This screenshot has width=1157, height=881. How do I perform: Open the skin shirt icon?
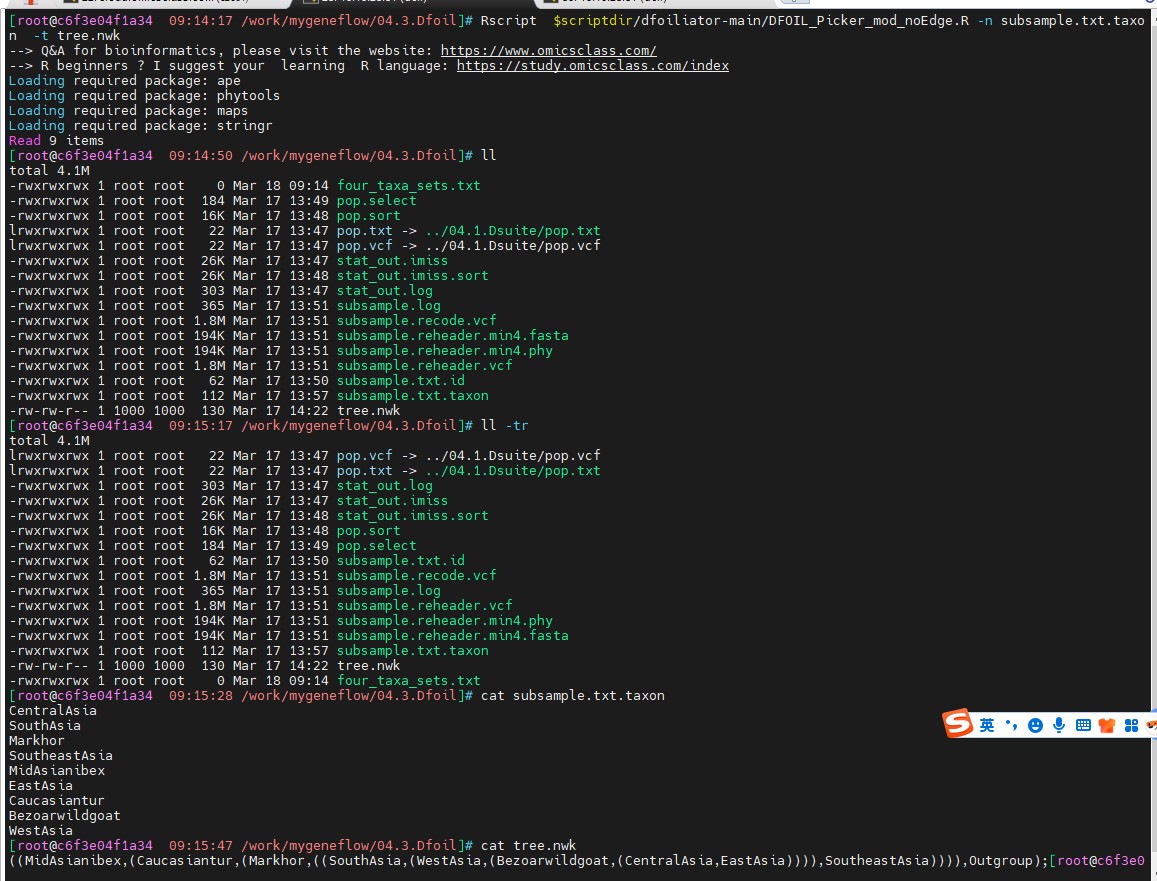1107,725
